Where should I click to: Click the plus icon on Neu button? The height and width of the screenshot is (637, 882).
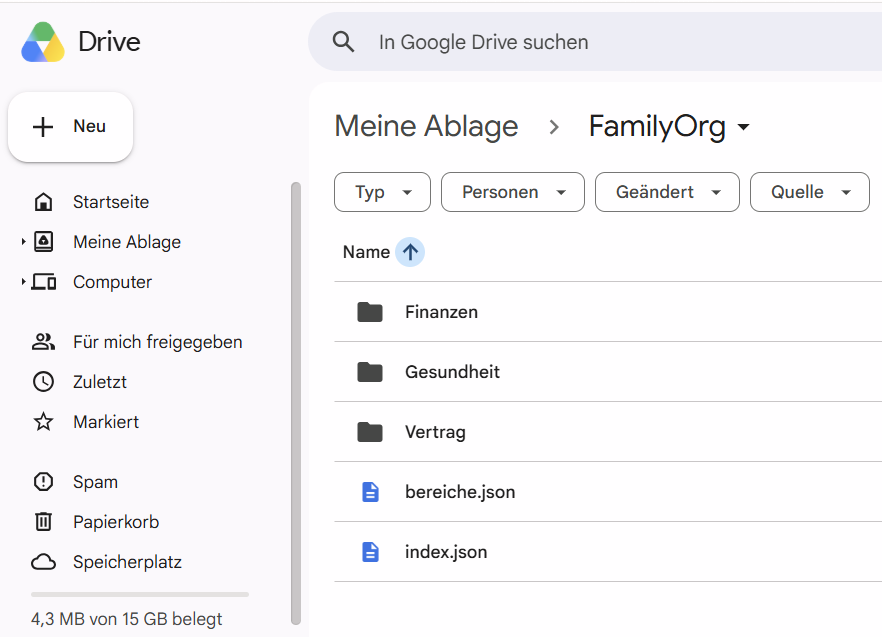click(x=43, y=127)
